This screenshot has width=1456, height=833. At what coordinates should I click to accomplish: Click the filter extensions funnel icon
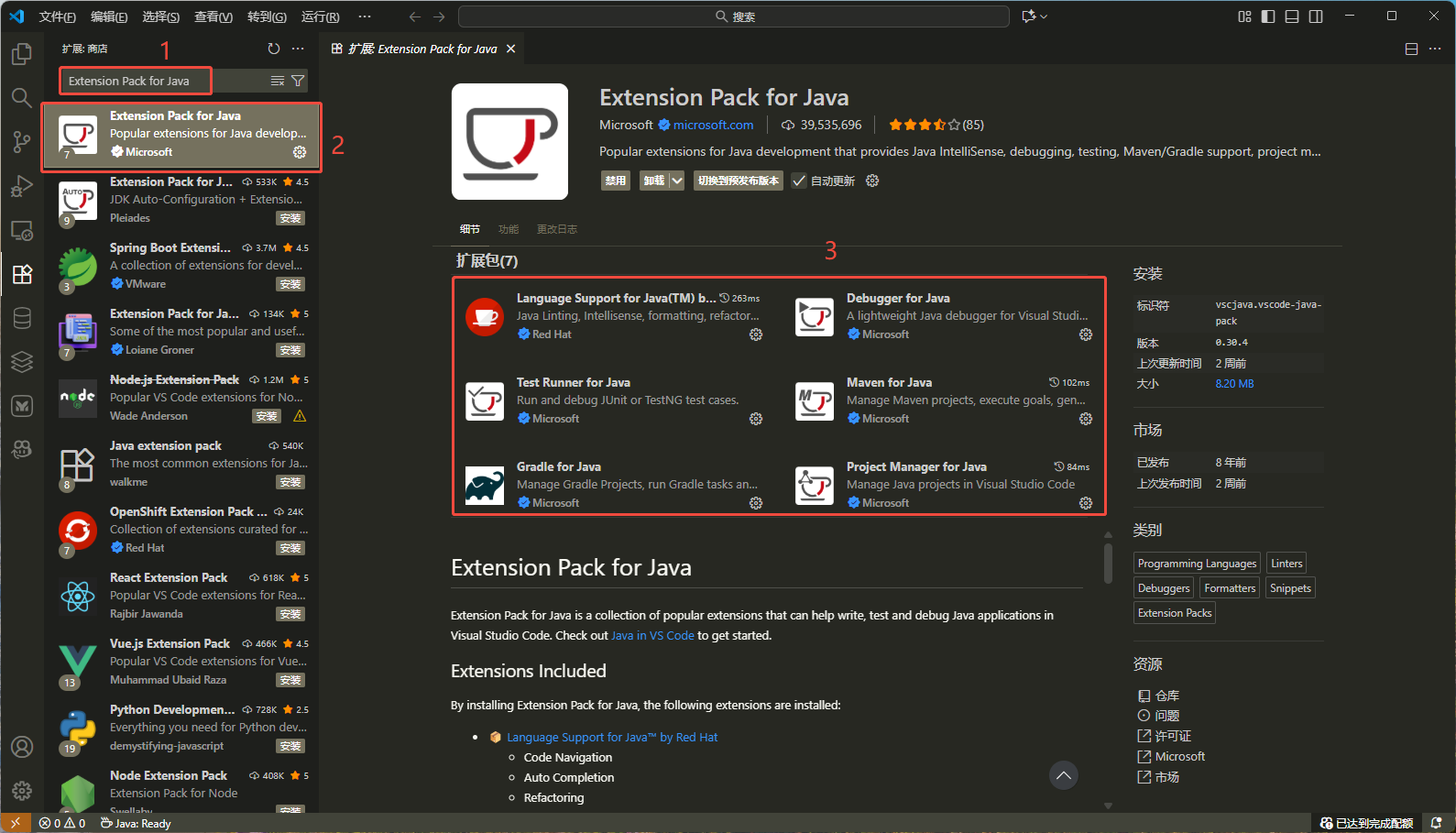tap(298, 82)
